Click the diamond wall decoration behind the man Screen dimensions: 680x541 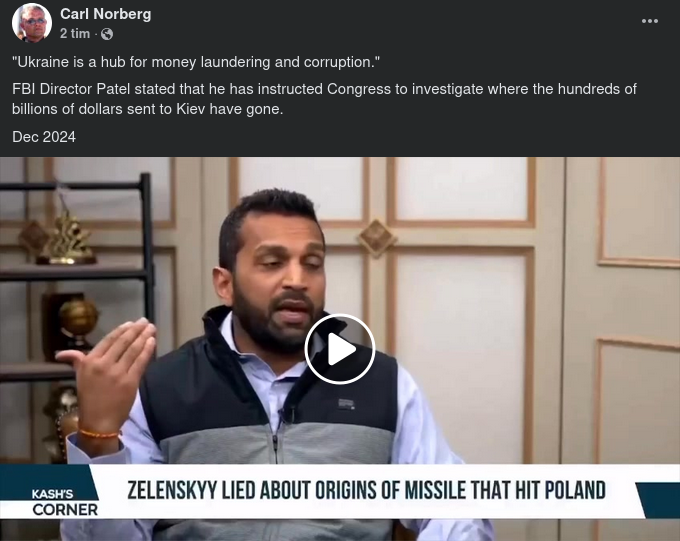(x=375, y=236)
